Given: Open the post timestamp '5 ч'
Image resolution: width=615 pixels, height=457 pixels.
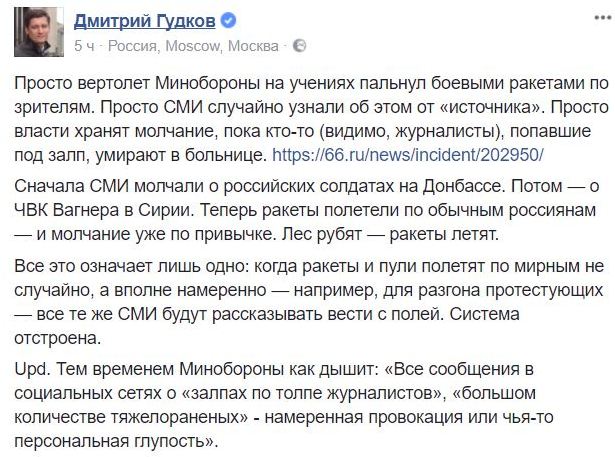Looking at the screenshot, I should point(84,46).
